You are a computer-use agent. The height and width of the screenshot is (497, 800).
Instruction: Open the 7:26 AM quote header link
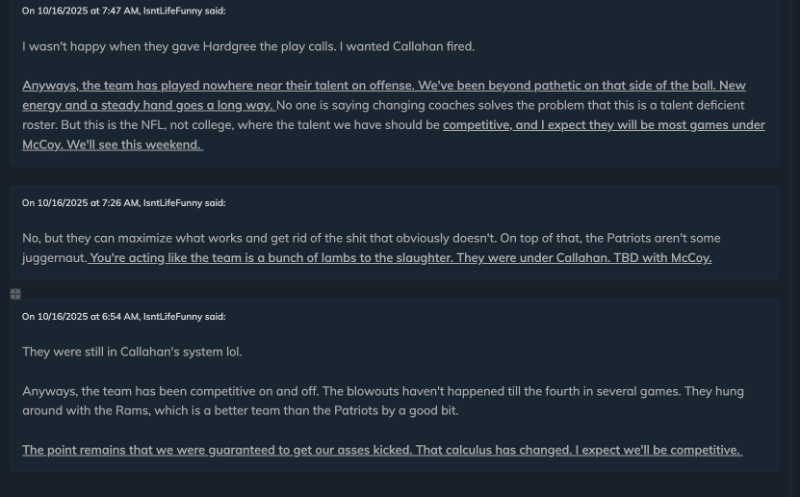click(x=123, y=203)
